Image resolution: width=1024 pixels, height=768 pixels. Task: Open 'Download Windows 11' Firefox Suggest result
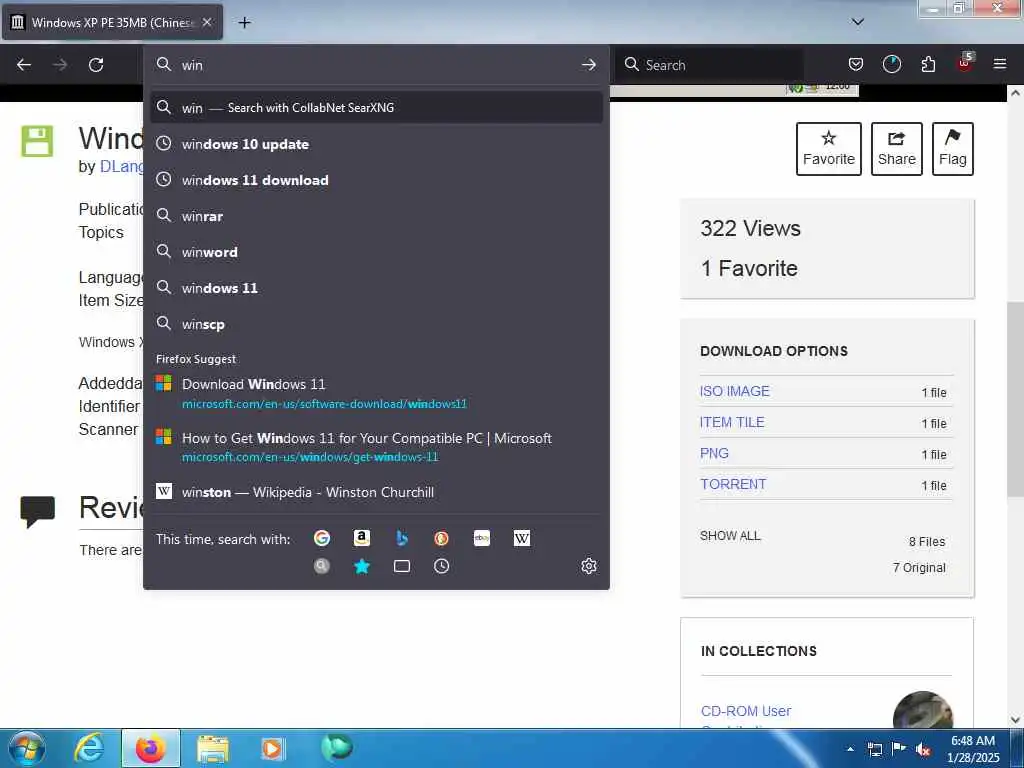tap(376, 393)
